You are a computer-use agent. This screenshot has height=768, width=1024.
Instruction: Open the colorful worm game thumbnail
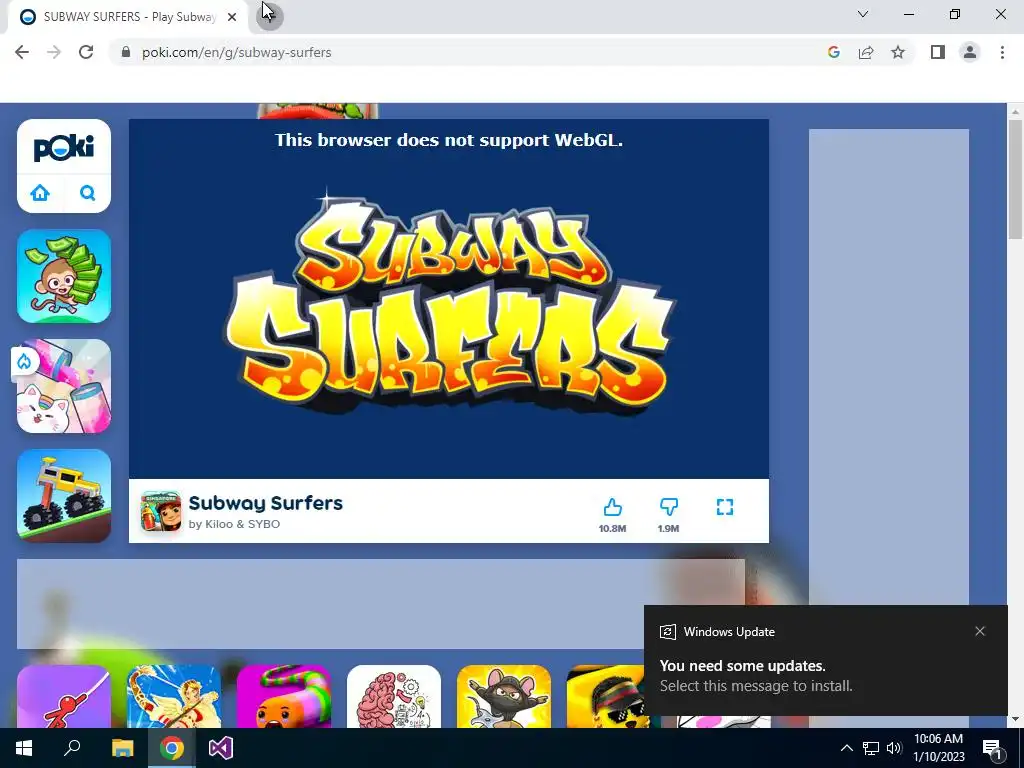pyautogui.click(x=283, y=696)
